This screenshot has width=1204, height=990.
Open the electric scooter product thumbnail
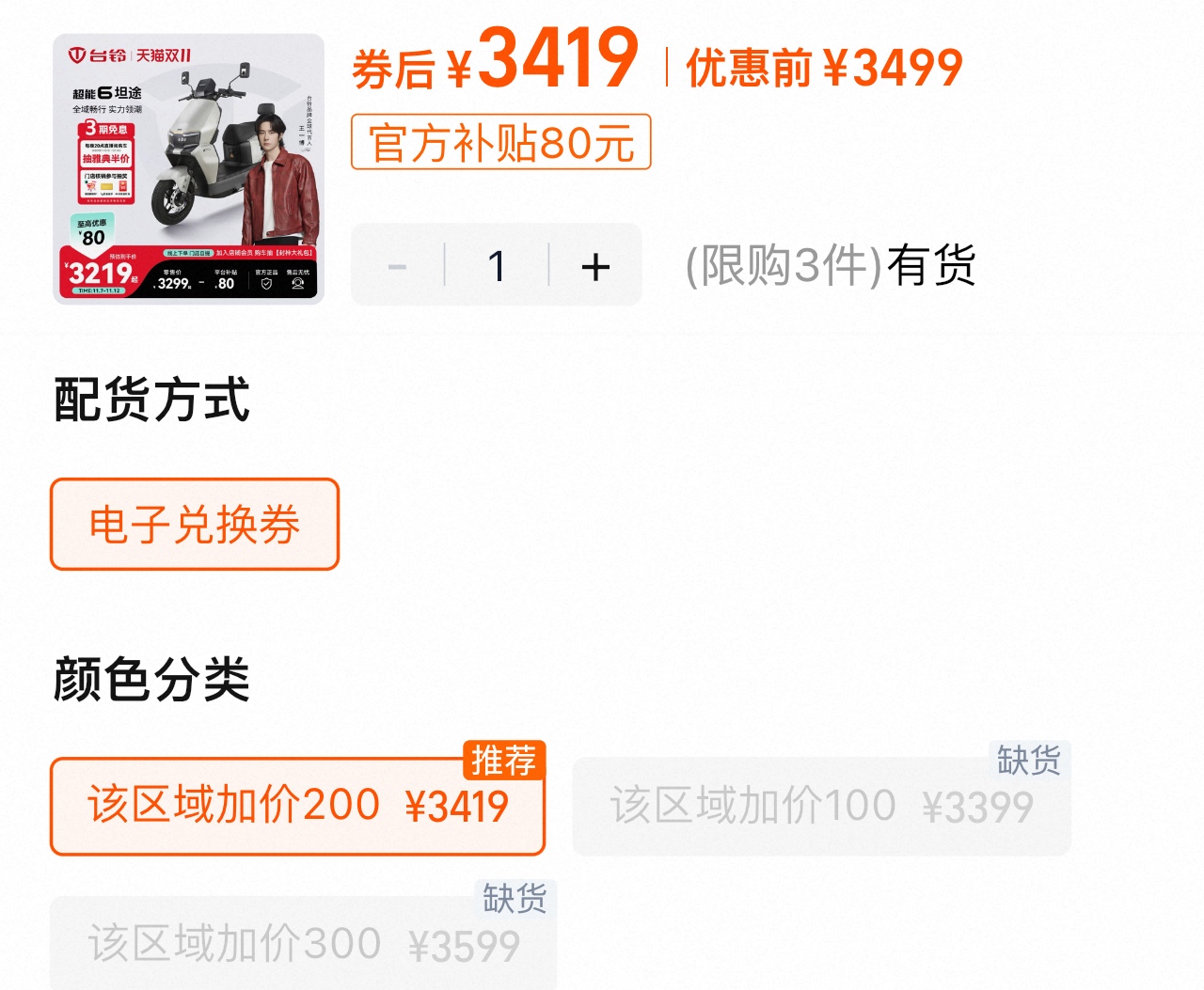click(x=188, y=169)
